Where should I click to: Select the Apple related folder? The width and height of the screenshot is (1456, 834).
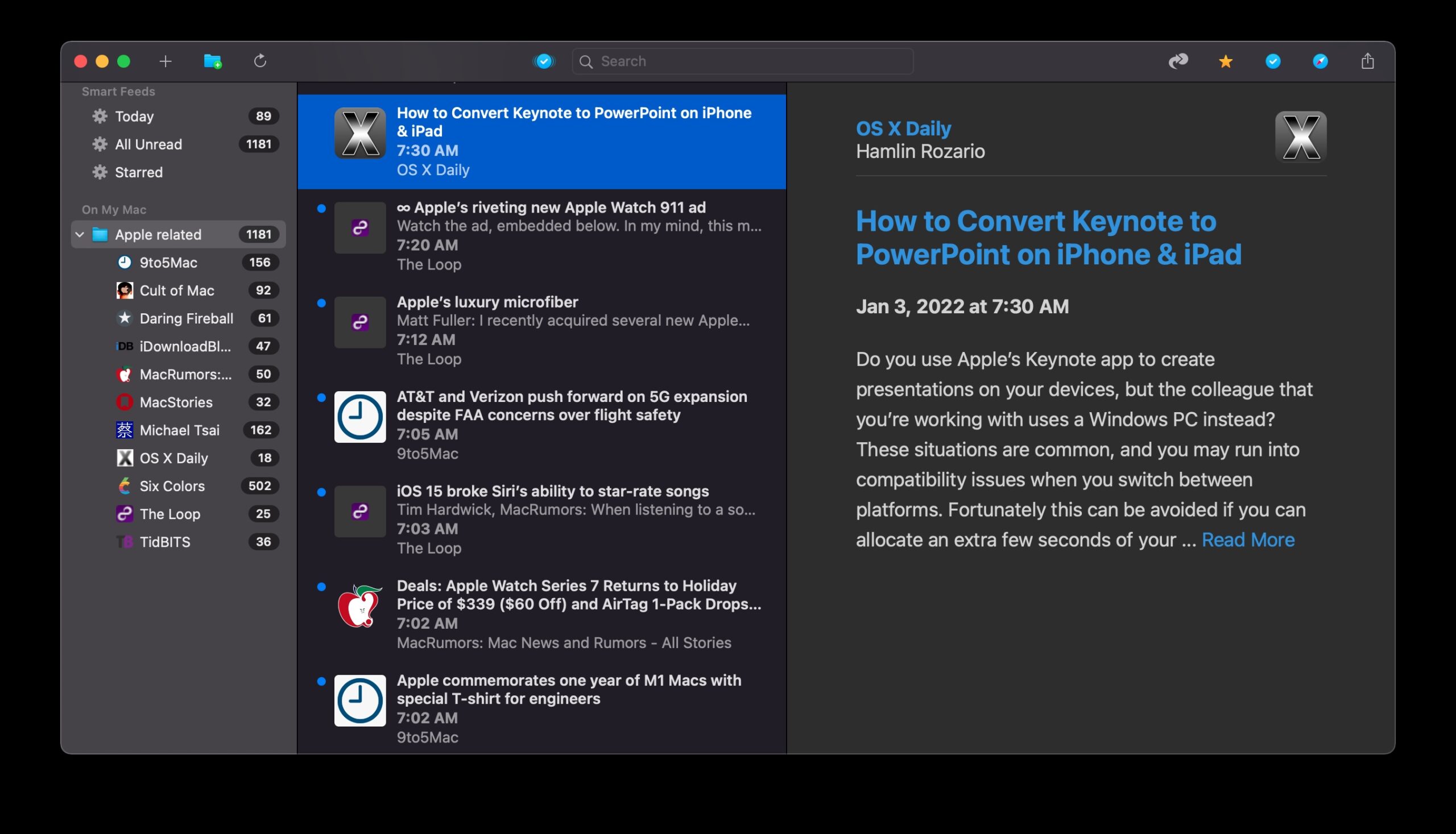click(178, 234)
